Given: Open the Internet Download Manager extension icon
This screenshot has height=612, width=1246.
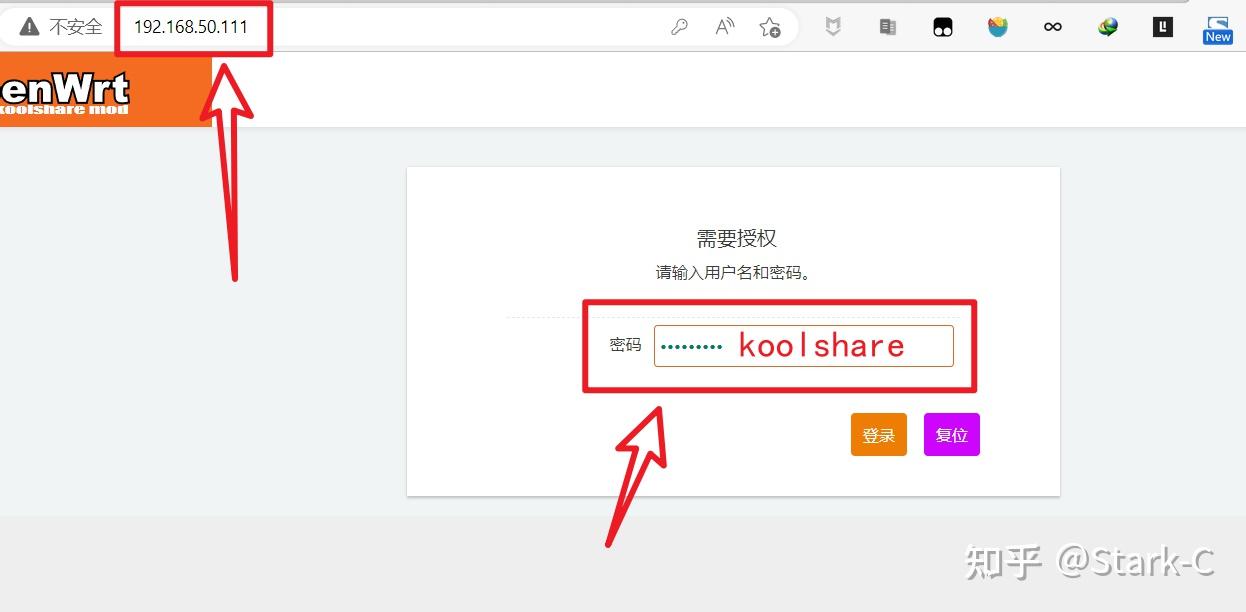Looking at the screenshot, I should click(1106, 27).
